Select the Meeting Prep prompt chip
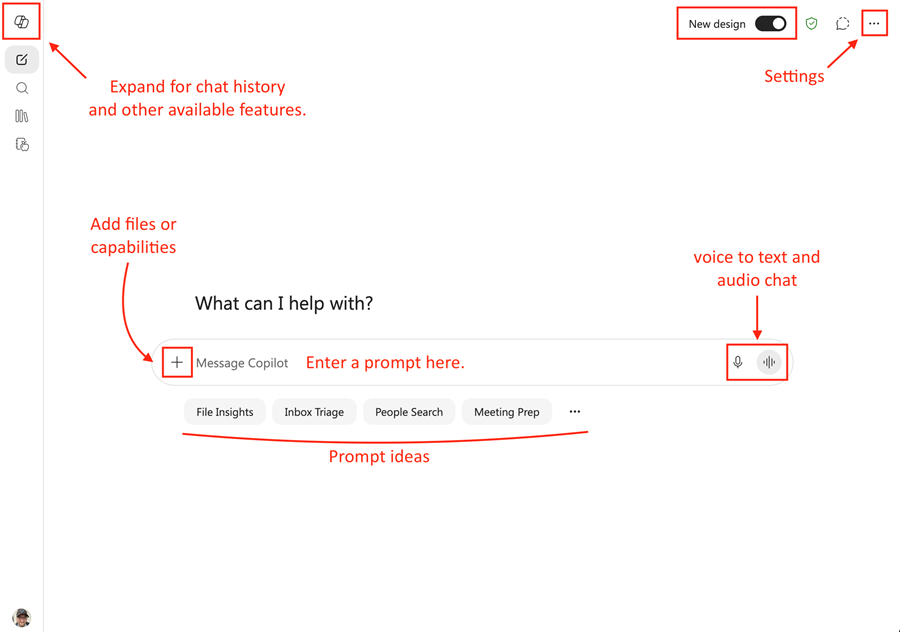The height and width of the screenshot is (632, 900). pos(506,412)
